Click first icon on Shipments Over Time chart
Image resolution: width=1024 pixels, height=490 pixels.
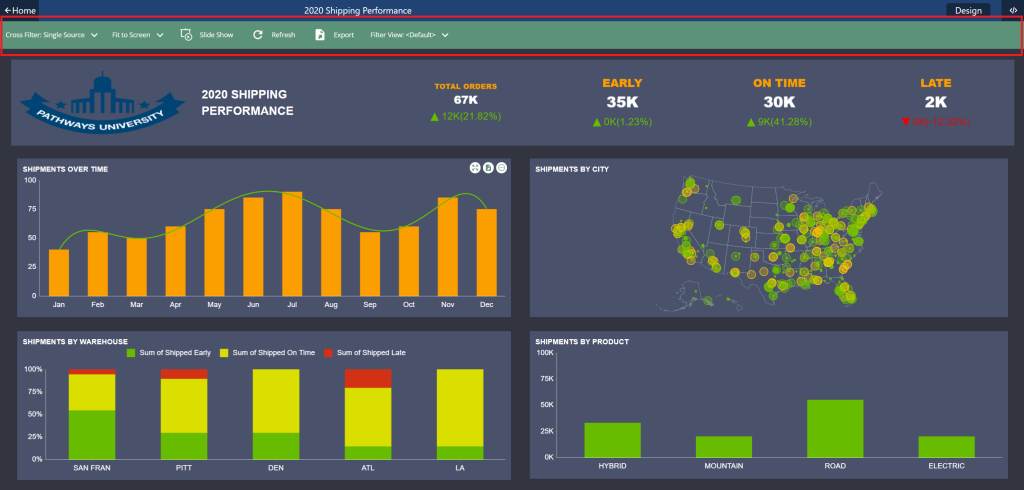[474, 169]
